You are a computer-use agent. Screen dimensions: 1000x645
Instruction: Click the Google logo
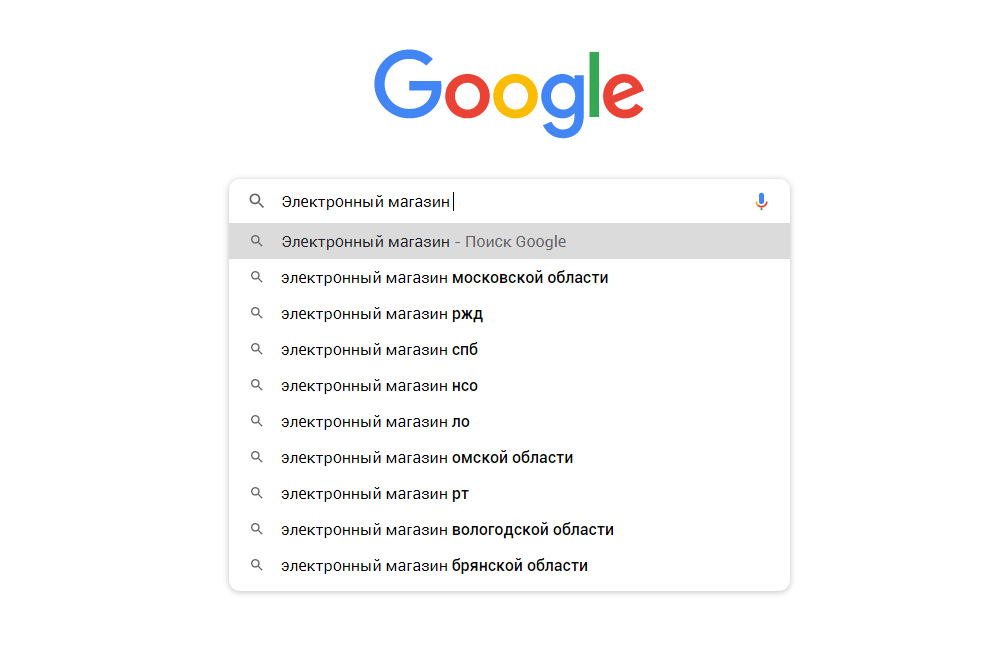click(x=509, y=89)
